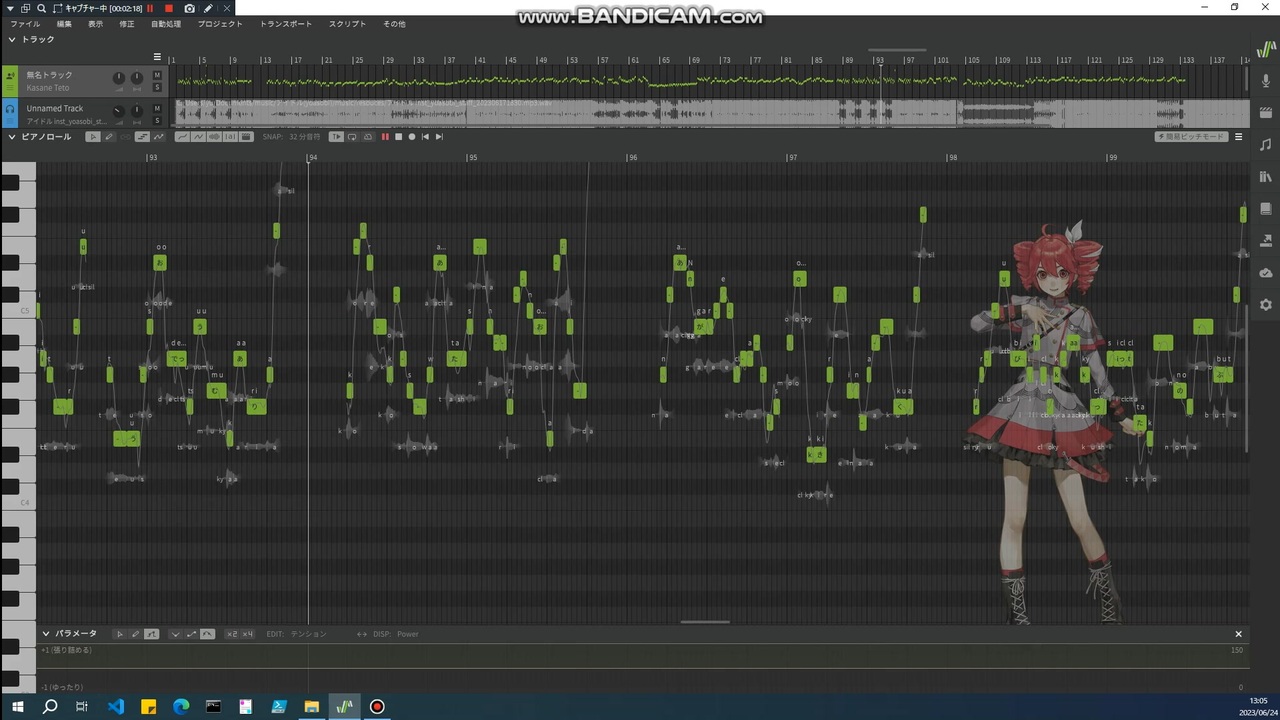Jump to start with skip-back button
1280x720 pixels.
(x=425, y=137)
